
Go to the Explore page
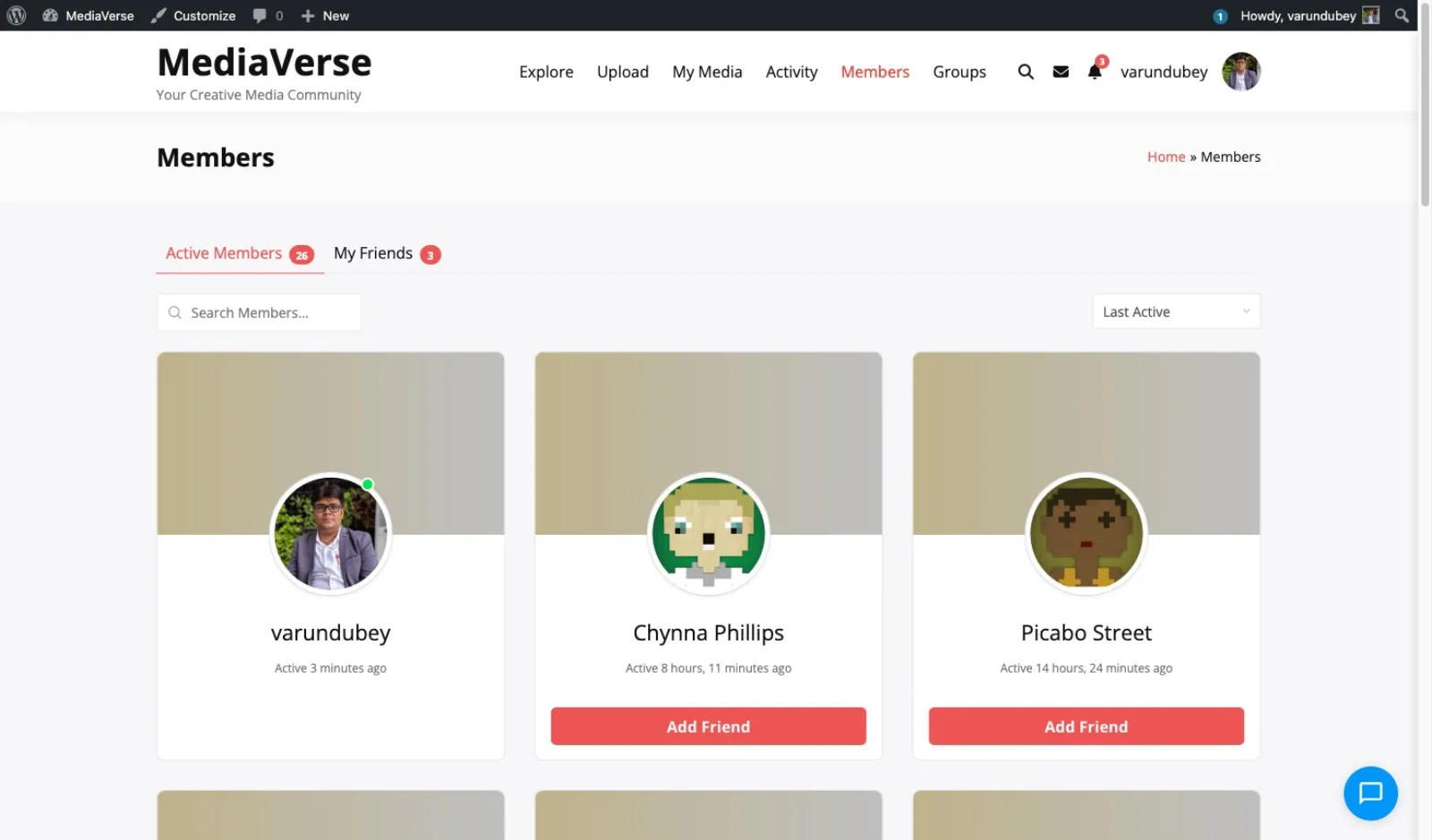[546, 72]
